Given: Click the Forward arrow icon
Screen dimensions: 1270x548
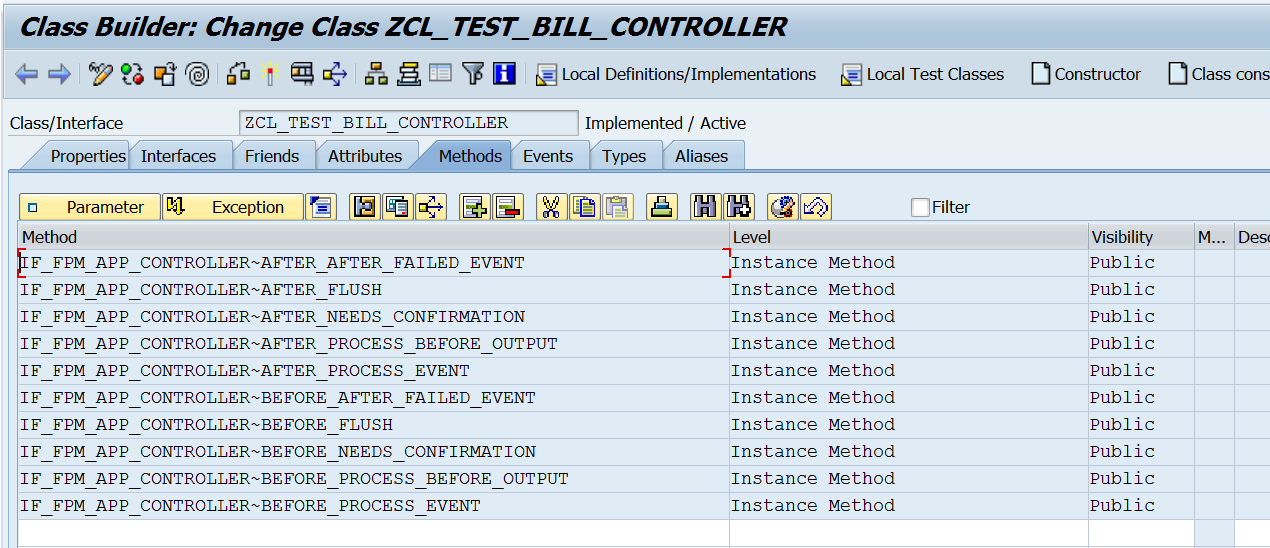Looking at the screenshot, I should pos(60,74).
